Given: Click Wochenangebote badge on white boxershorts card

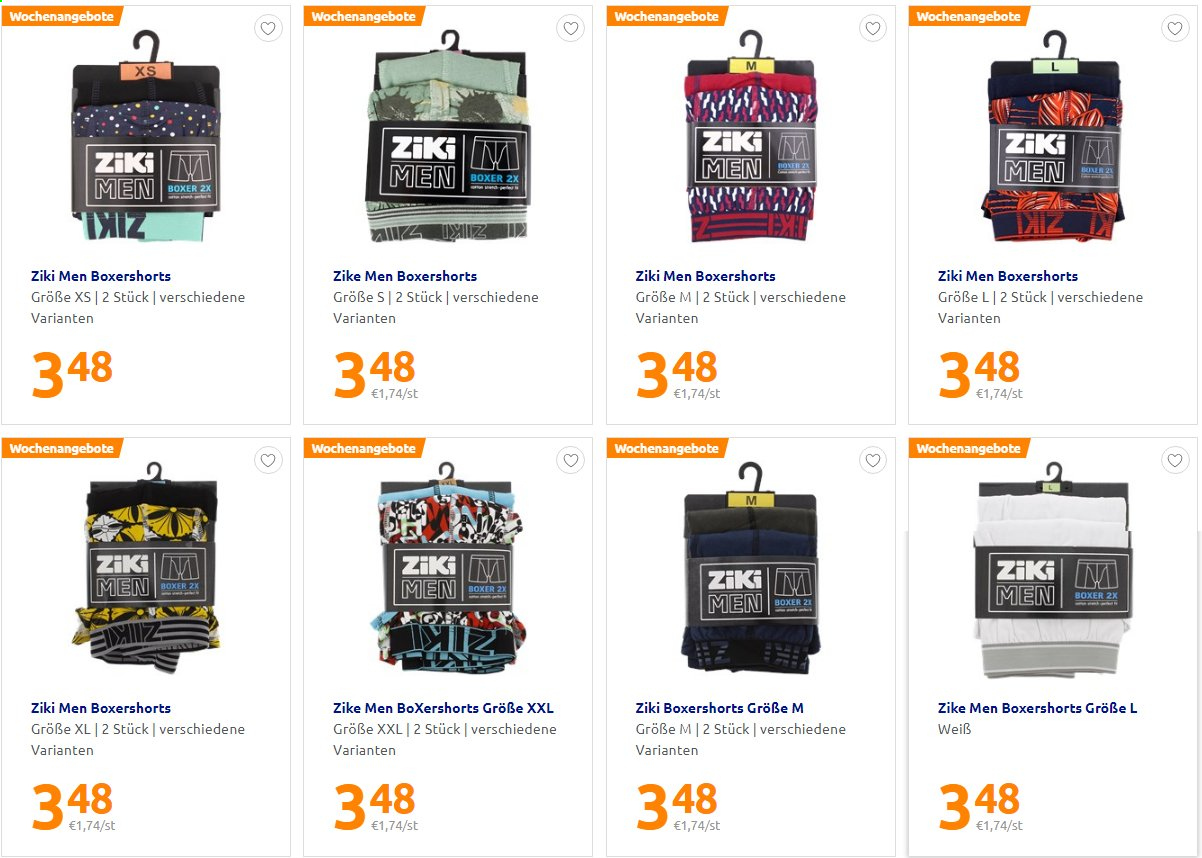Looking at the screenshot, I should 969,448.
